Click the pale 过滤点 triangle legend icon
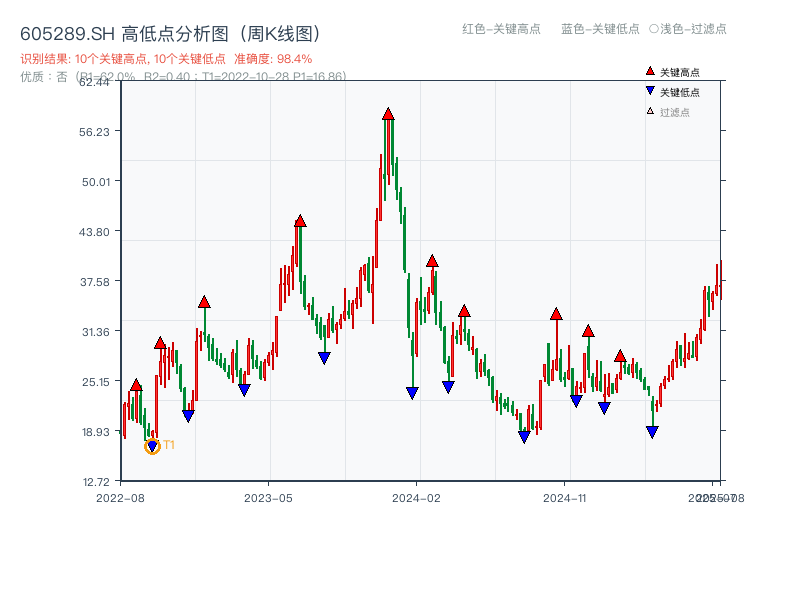 point(650,109)
